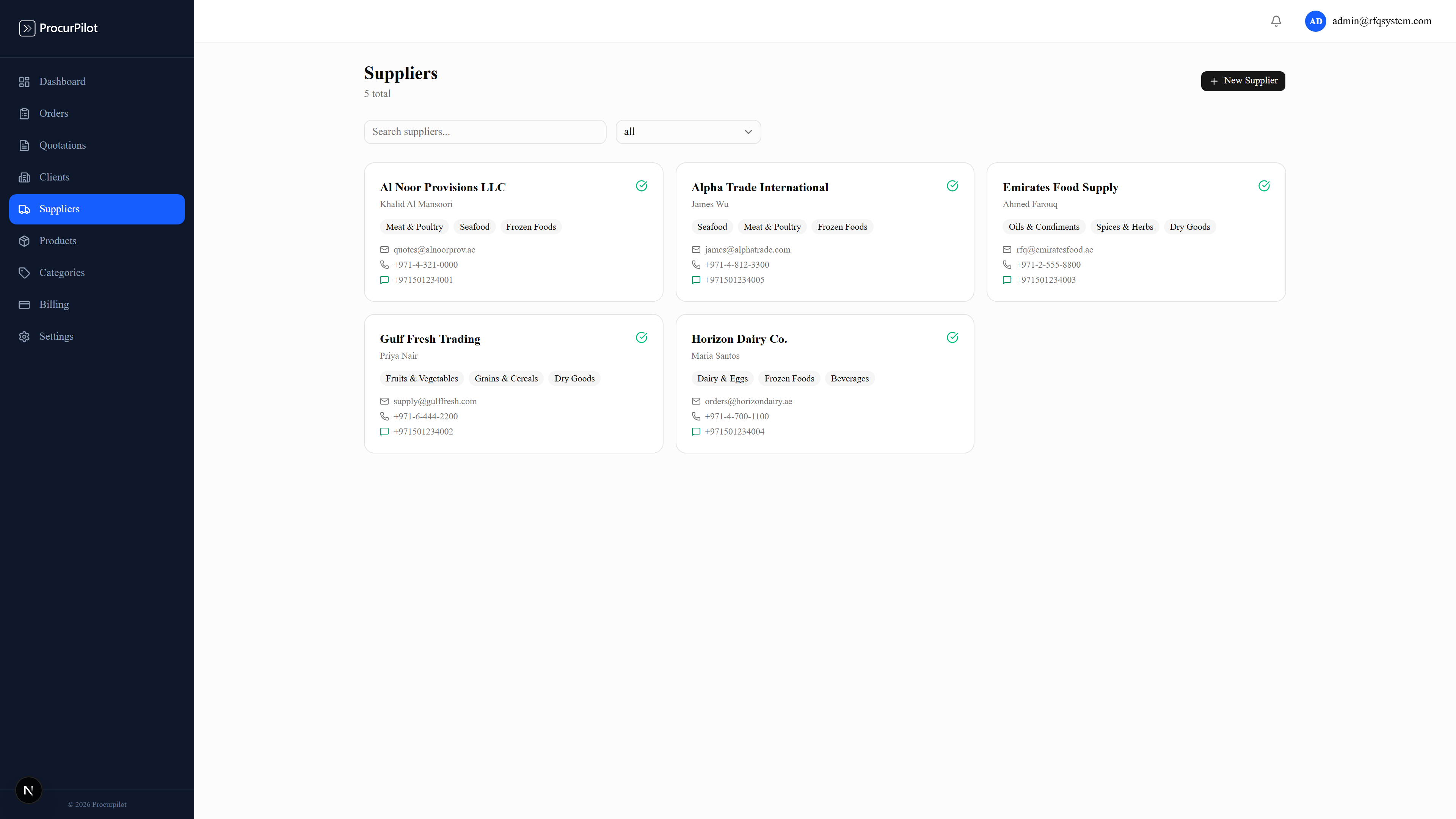Click contact name Khalid Al Mansoori
Image resolution: width=1456 pixels, height=819 pixels.
pyautogui.click(x=416, y=204)
